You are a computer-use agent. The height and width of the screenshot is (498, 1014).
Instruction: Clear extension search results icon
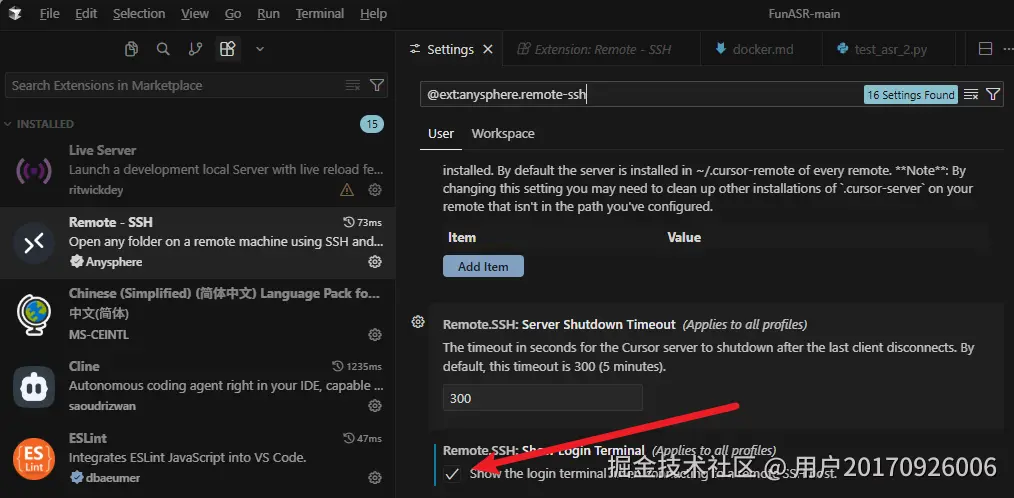[x=352, y=85]
